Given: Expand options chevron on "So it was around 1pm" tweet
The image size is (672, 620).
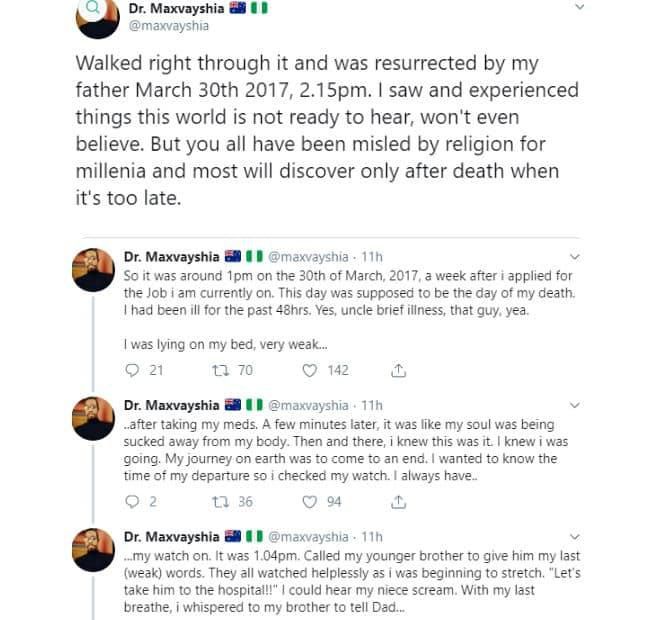Looking at the screenshot, I should pyautogui.click(x=573, y=255).
